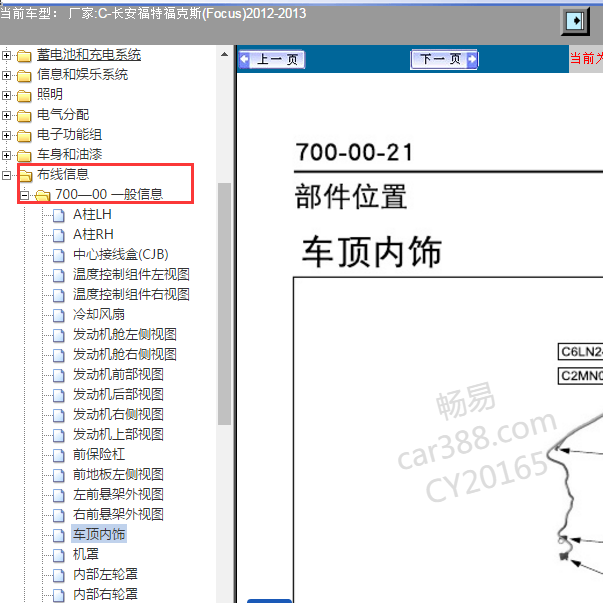Select 发动机舱左侧视图 entry

tap(125, 335)
